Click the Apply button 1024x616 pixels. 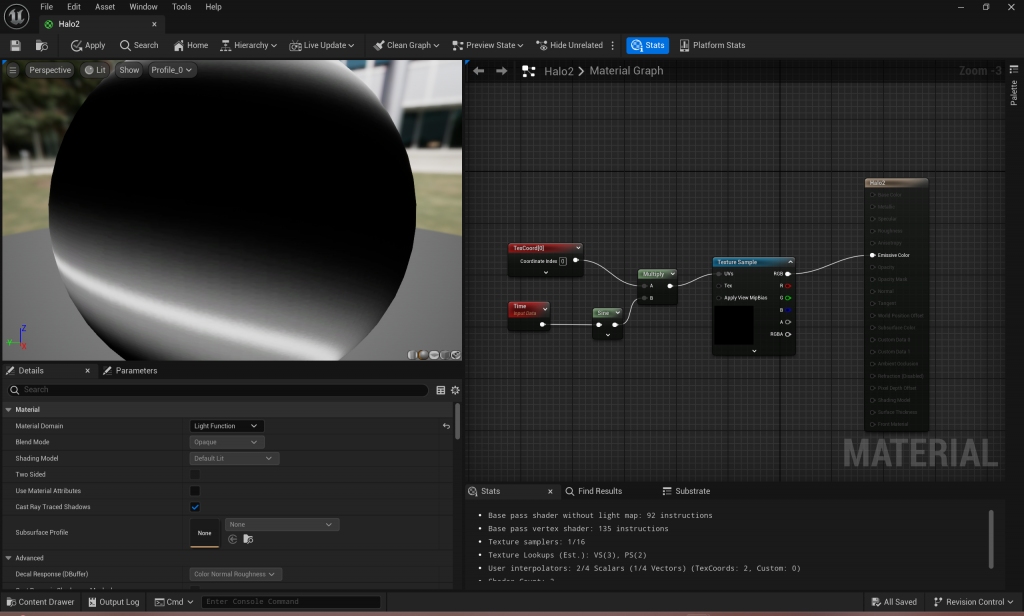coord(88,45)
